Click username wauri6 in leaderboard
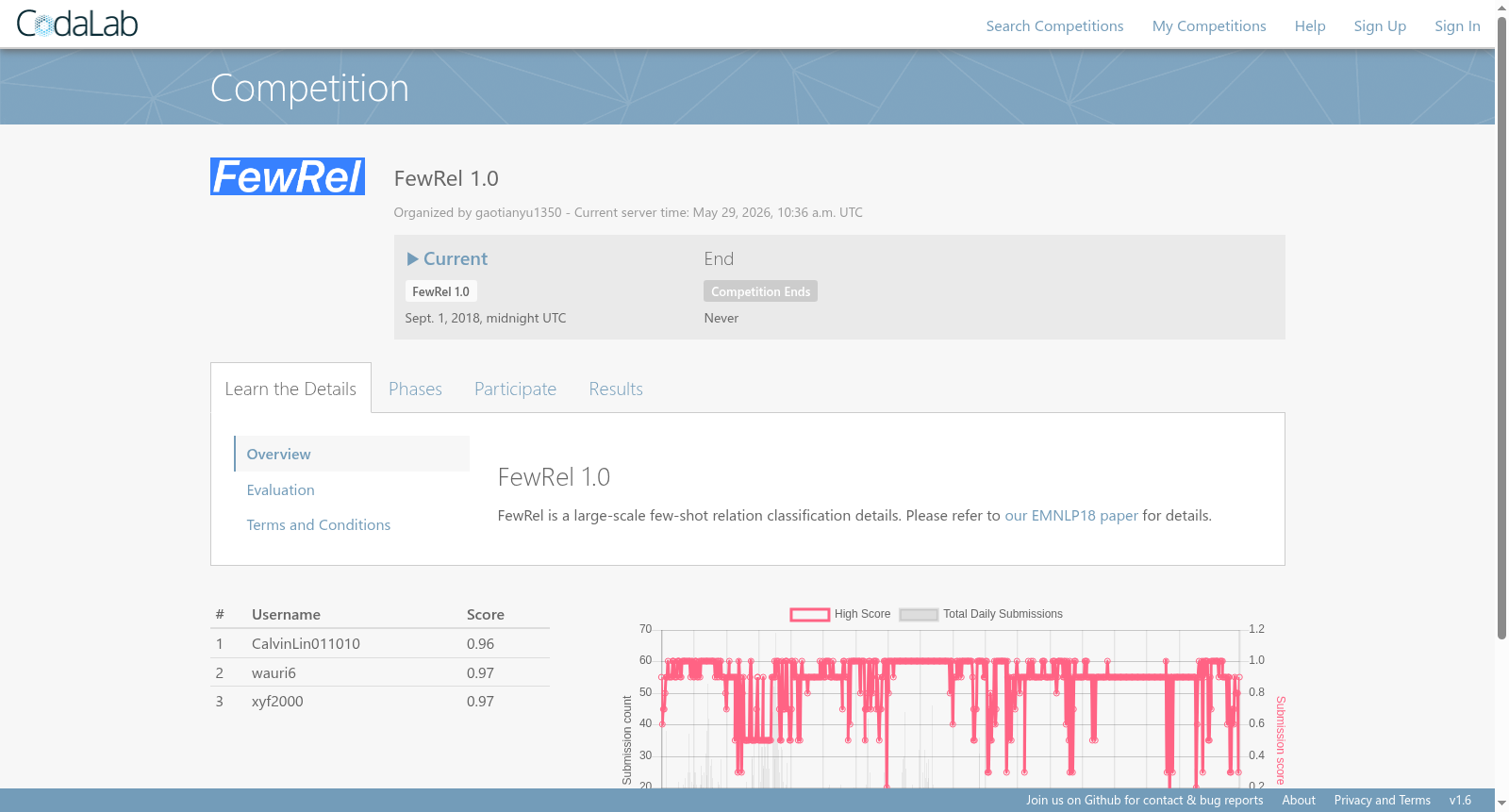The height and width of the screenshot is (812, 1509). pyautogui.click(x=274, y=673)
